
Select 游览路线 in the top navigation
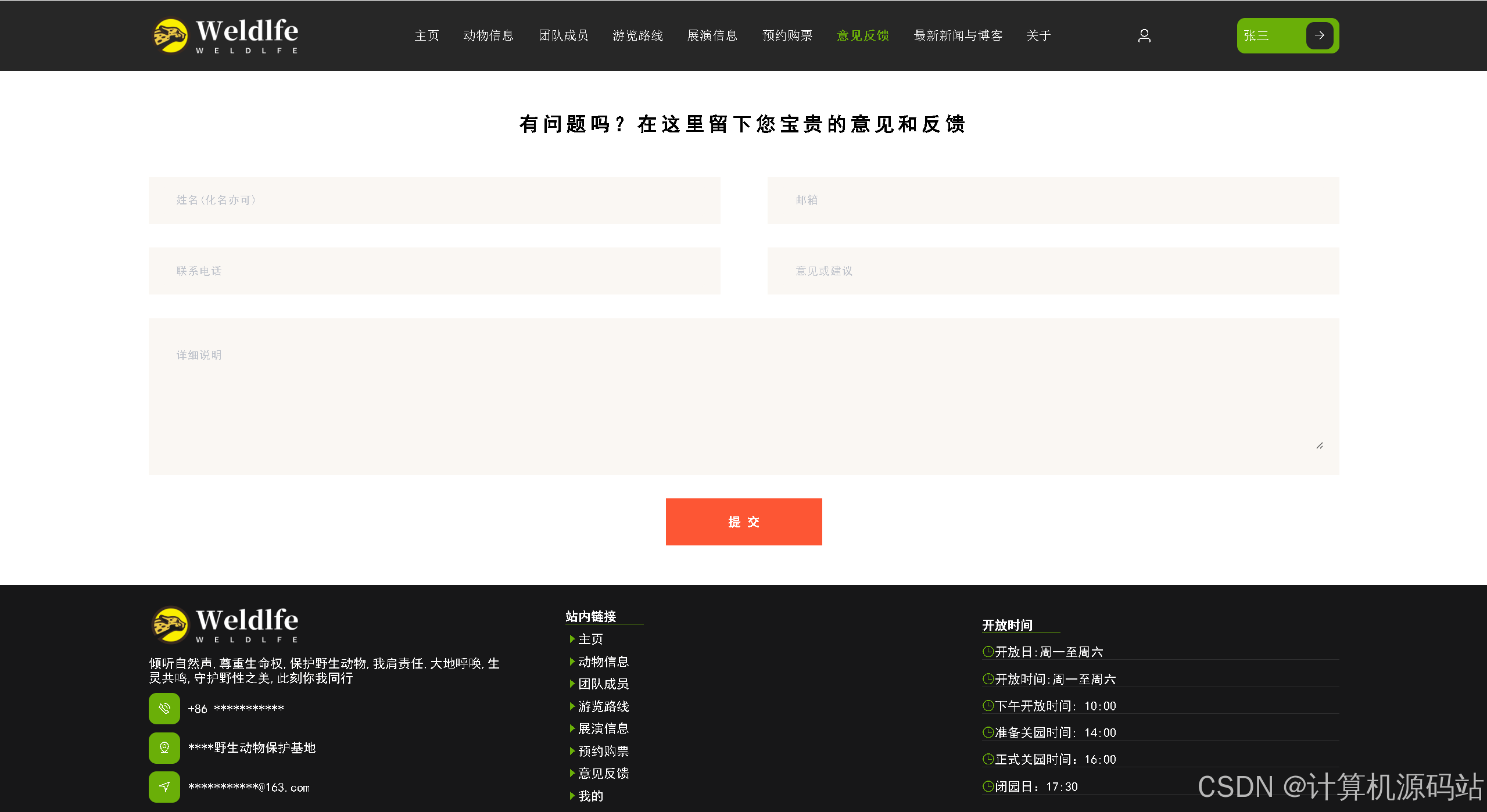[x=638, y=35]
